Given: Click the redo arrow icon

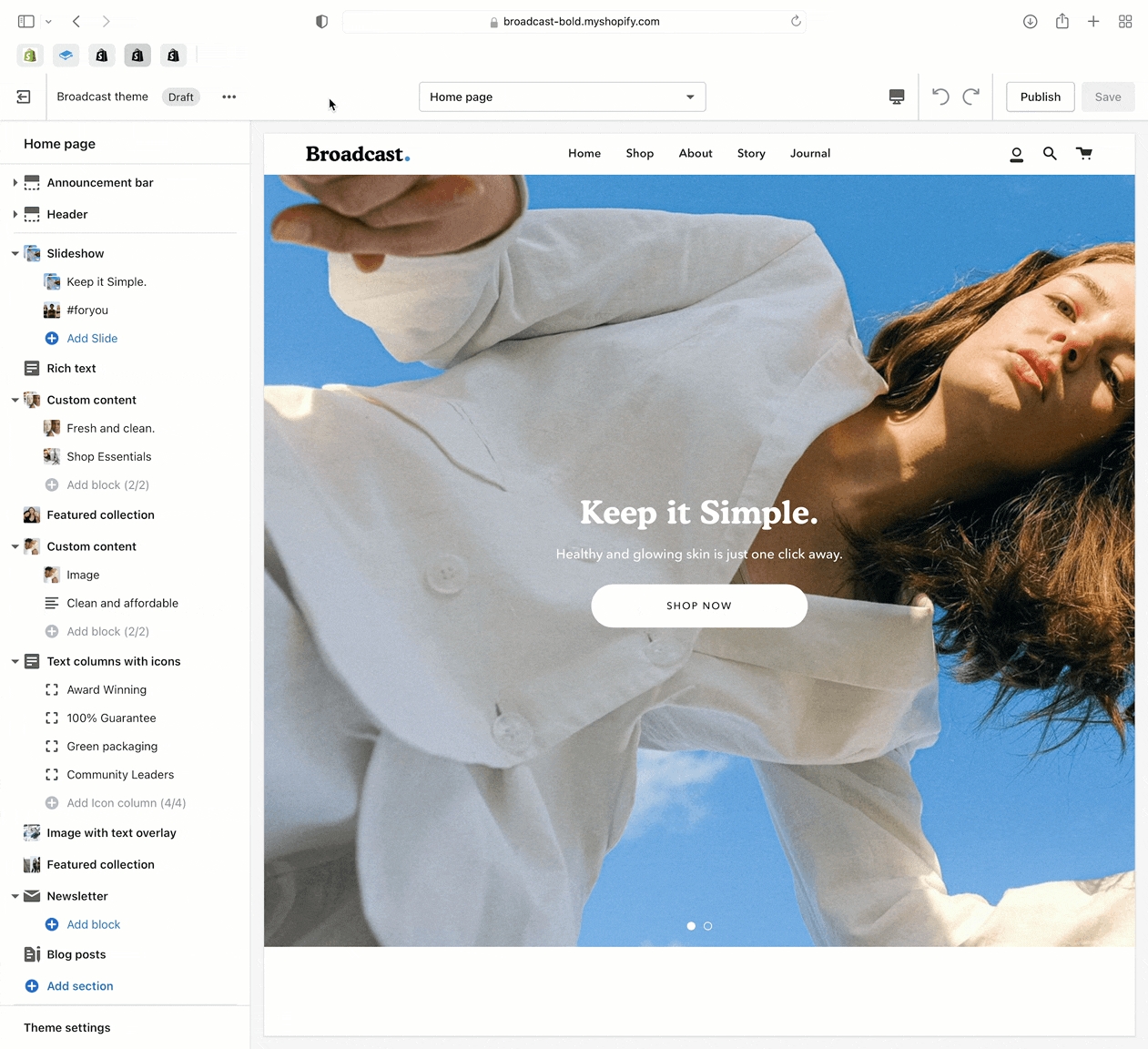Looking at the screenshot, I should (971, 97).
